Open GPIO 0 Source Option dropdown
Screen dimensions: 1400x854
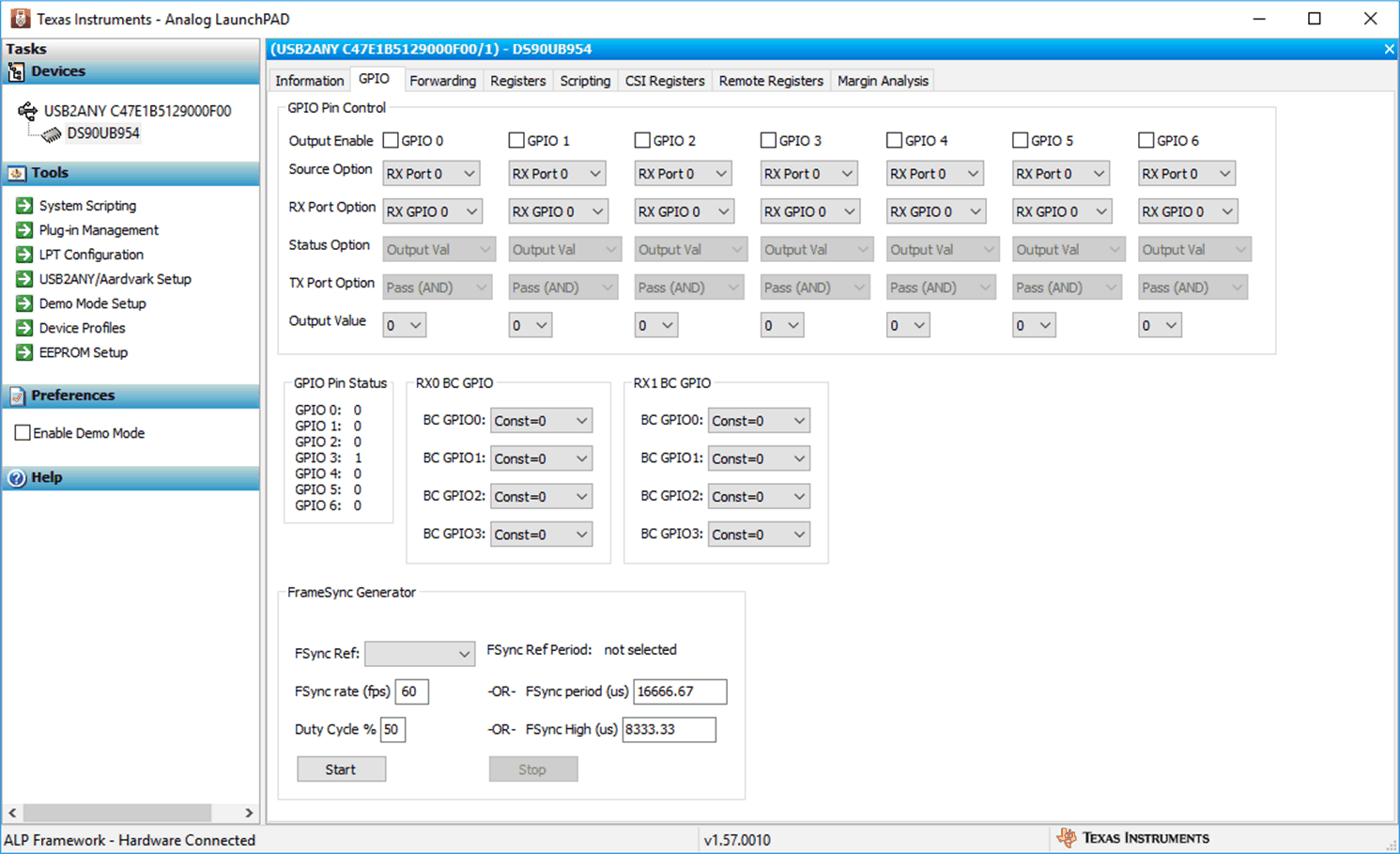[x=431, y=174]
